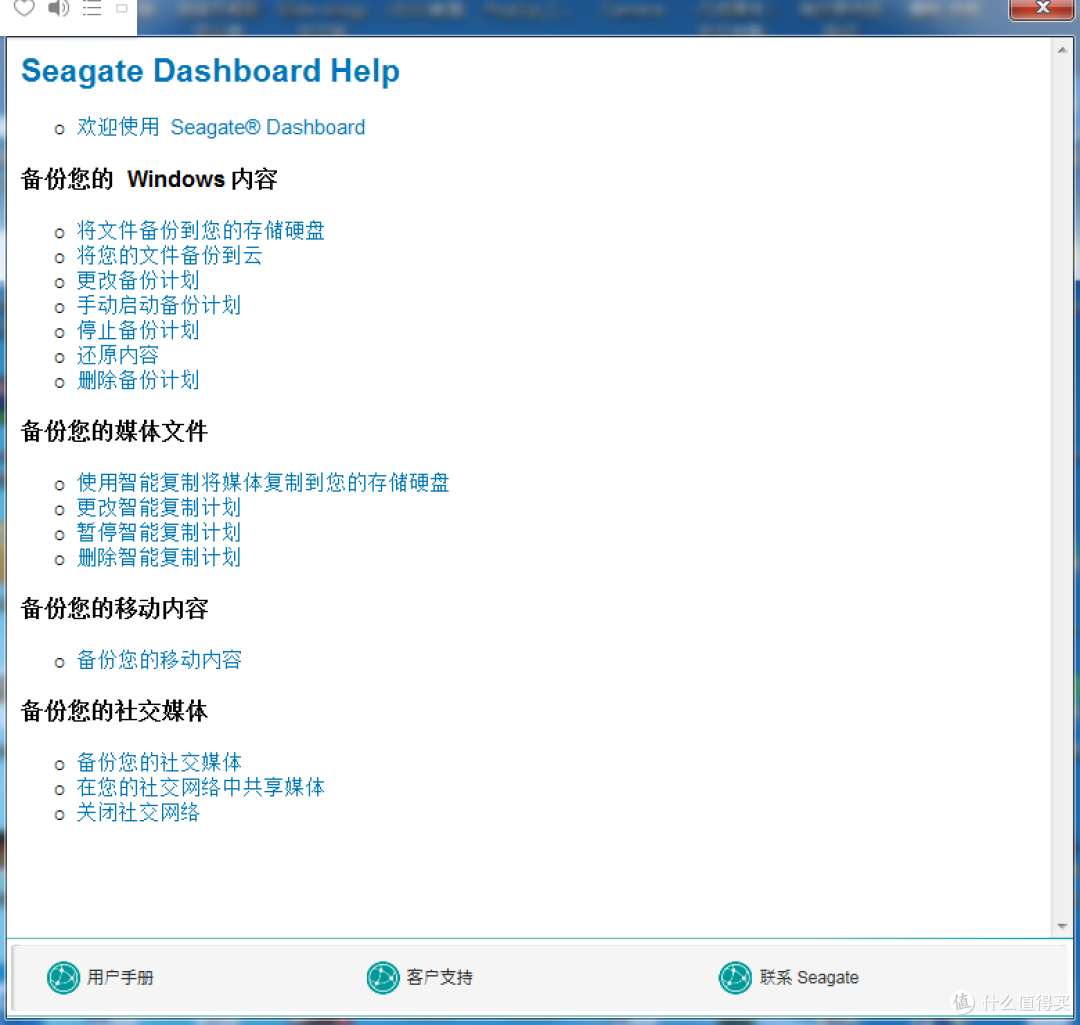Open 还原内容 link
Screen dimensions: 1080x1025
coord(118,355)
